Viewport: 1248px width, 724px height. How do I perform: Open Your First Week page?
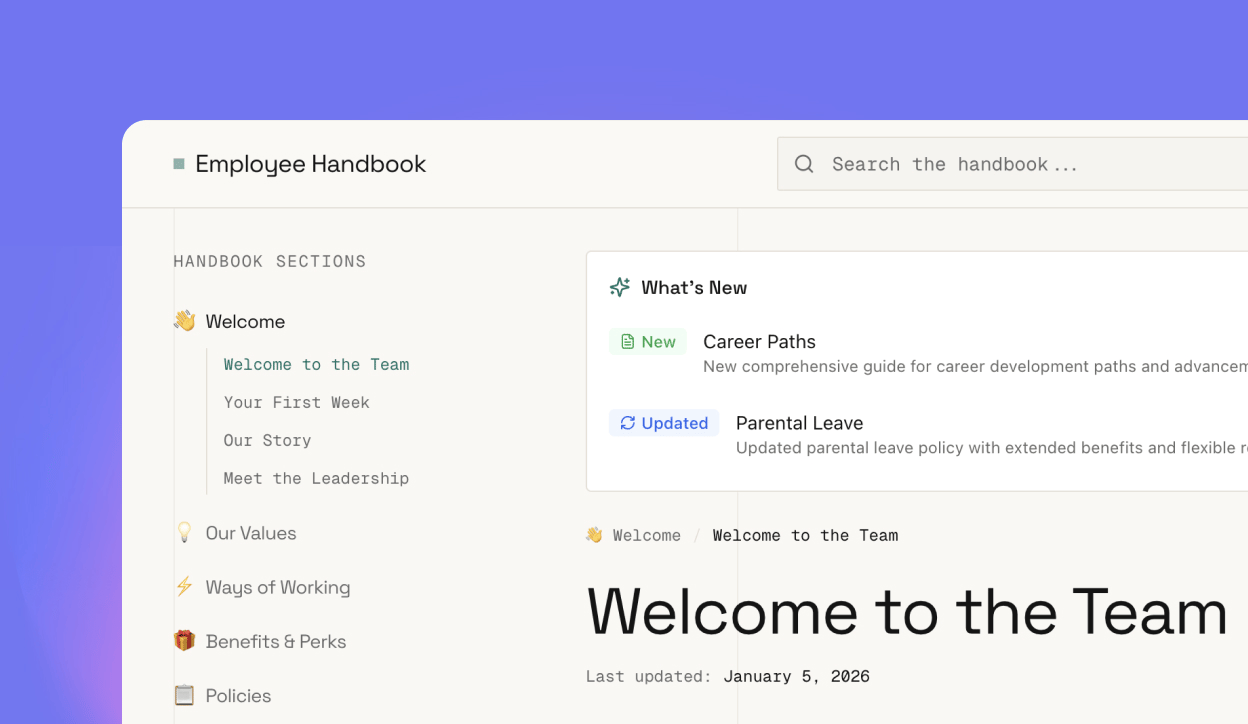(x=296, y=402)
